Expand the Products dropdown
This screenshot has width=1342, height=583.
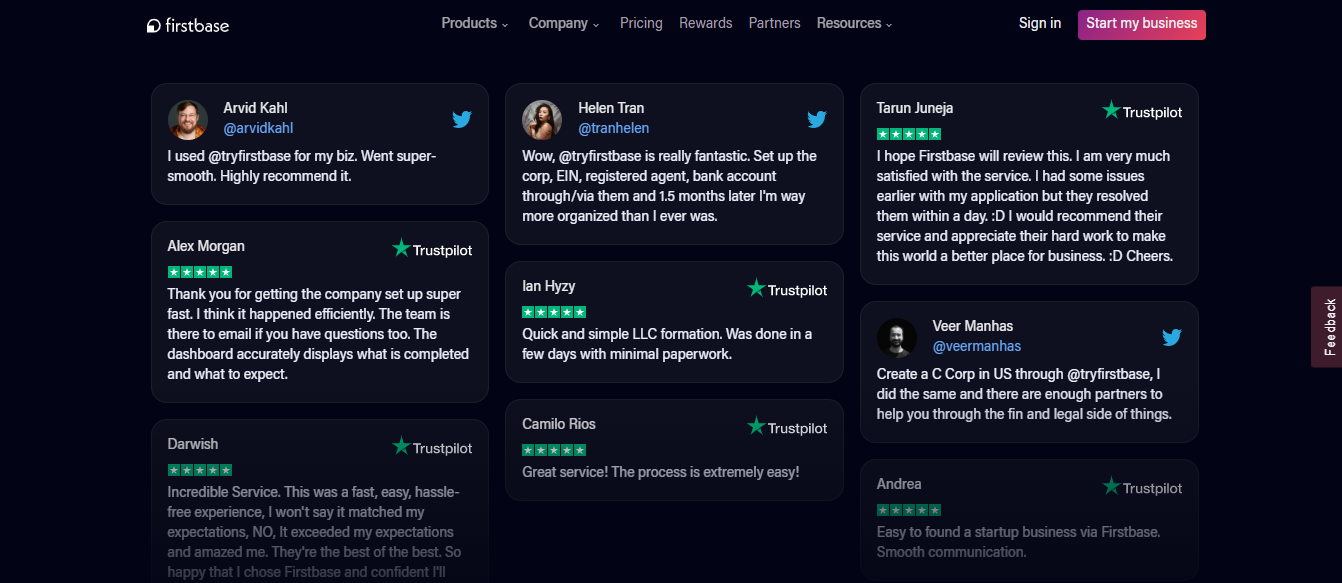pos(474,22)
